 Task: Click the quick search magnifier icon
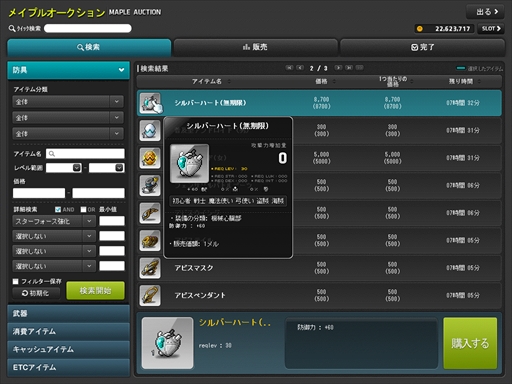point(12,29)
